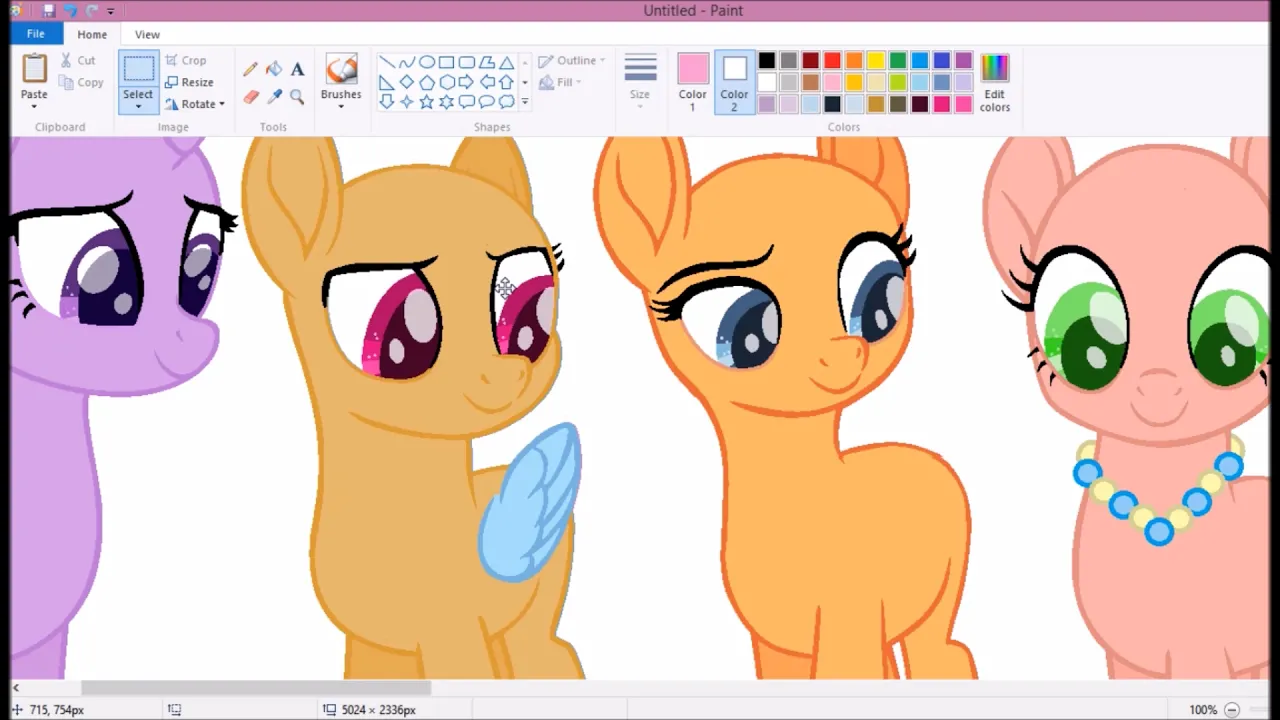Select the Pencil tool

click(x=250, y=69)
